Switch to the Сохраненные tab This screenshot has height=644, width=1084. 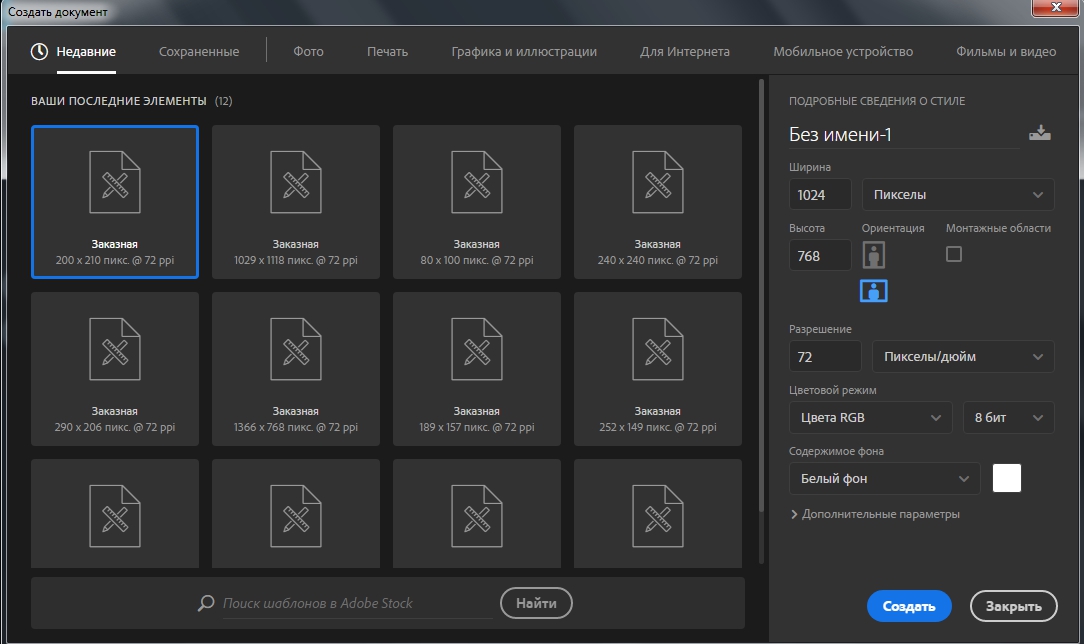199,52
